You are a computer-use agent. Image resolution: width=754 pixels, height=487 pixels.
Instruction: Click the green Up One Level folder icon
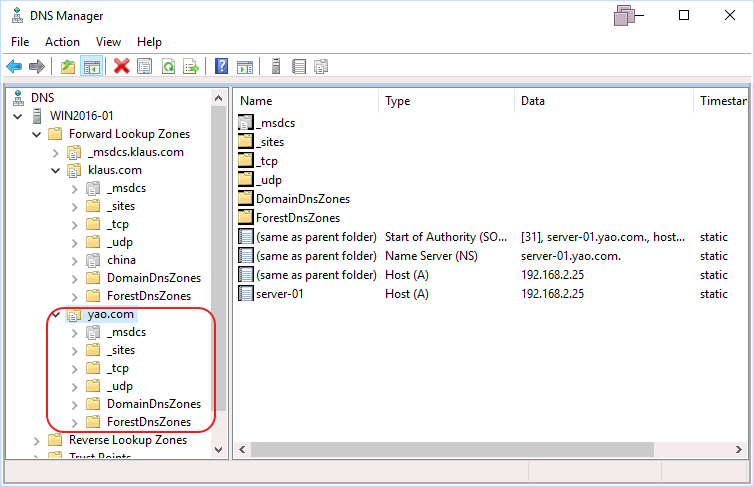pos(67,66)
